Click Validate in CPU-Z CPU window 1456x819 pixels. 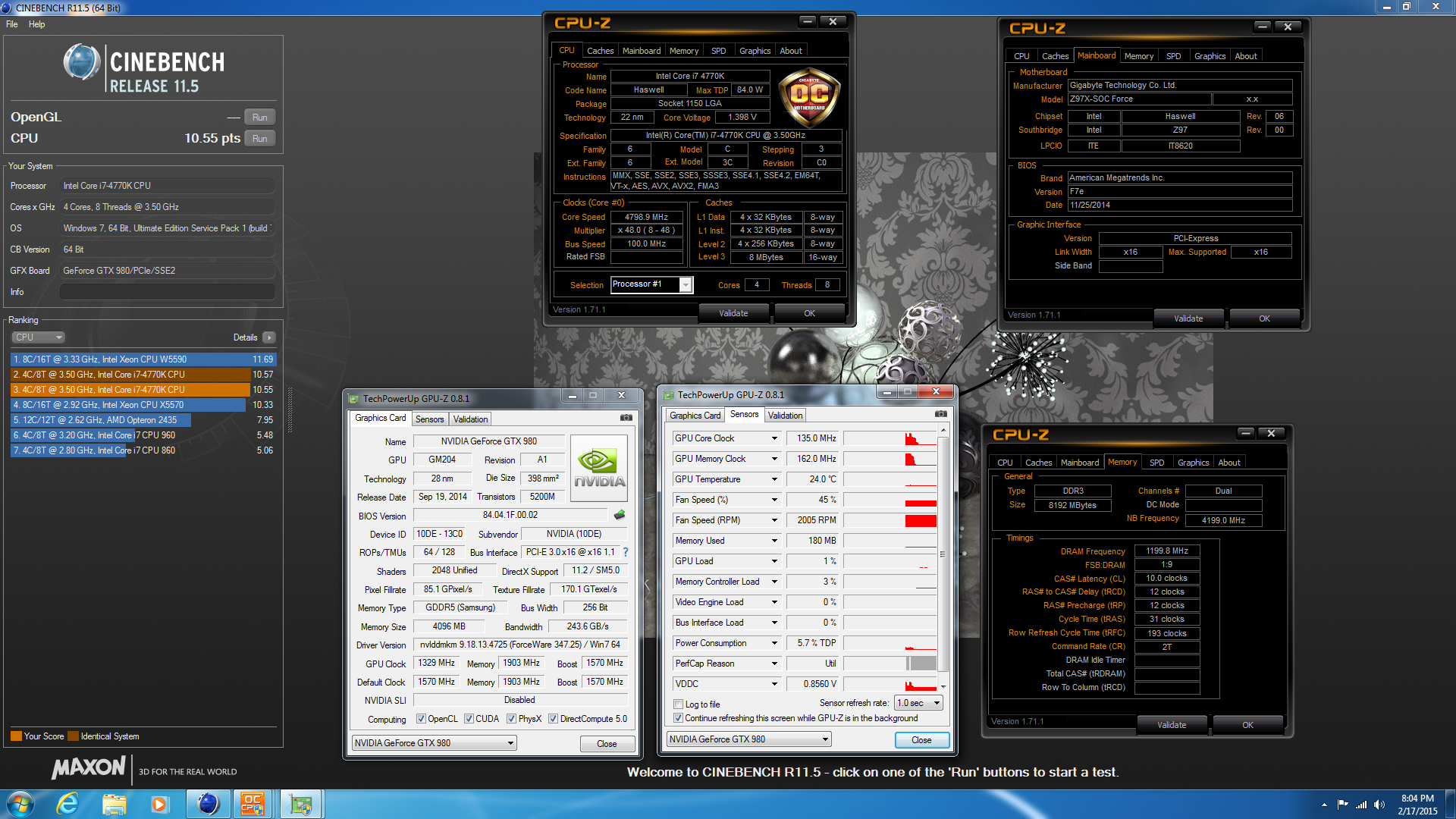click(733, 313)
